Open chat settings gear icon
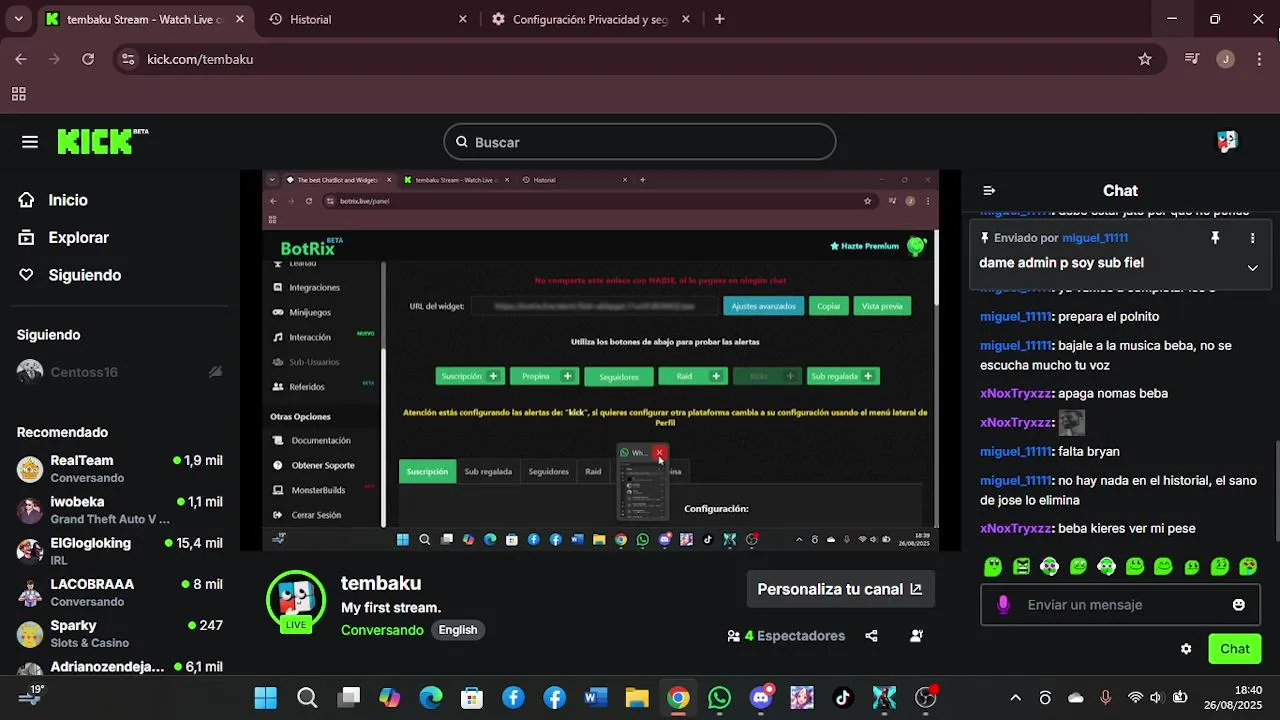The image size is (1280, 720). pyautogui.click(x=1186, y=649)
